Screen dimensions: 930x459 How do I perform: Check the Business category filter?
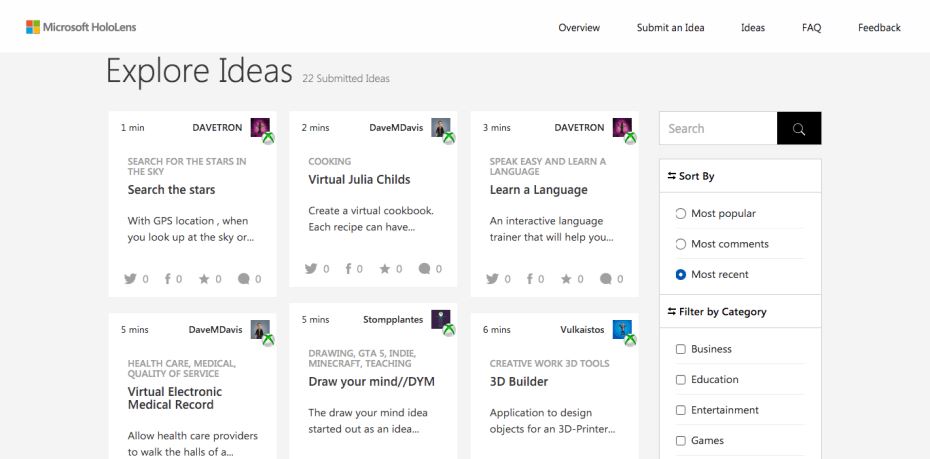[681, 349]
